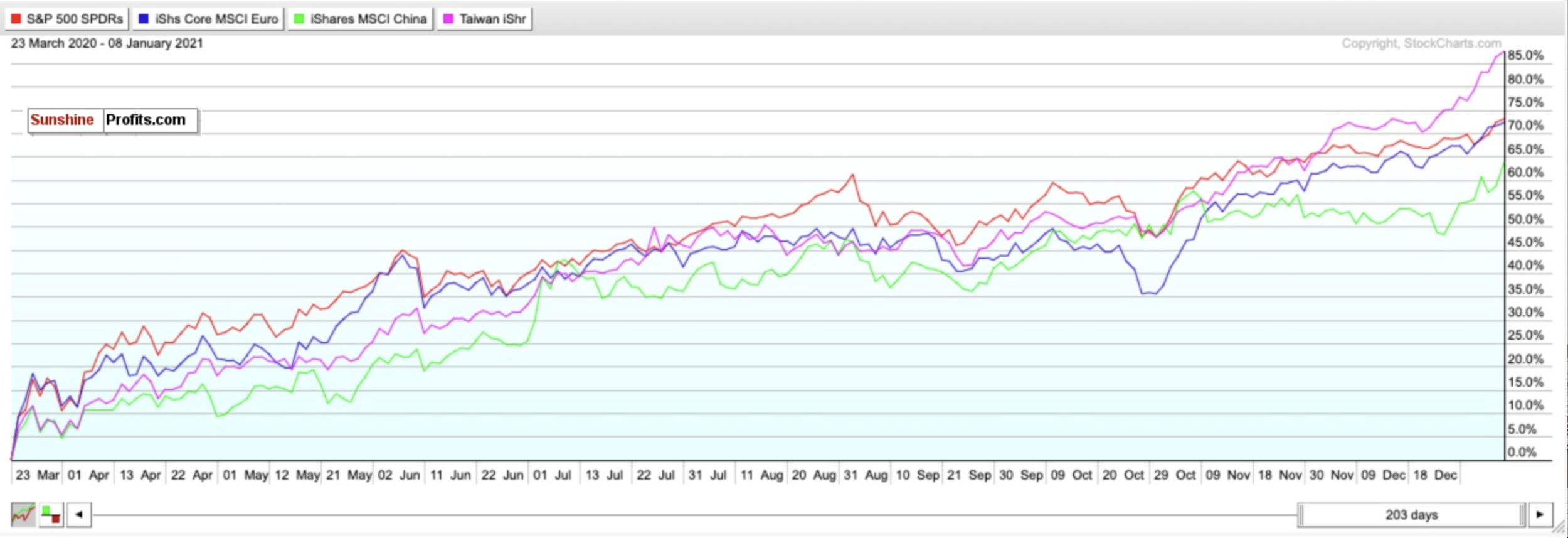Click the 12 May date label

[297, 475]
